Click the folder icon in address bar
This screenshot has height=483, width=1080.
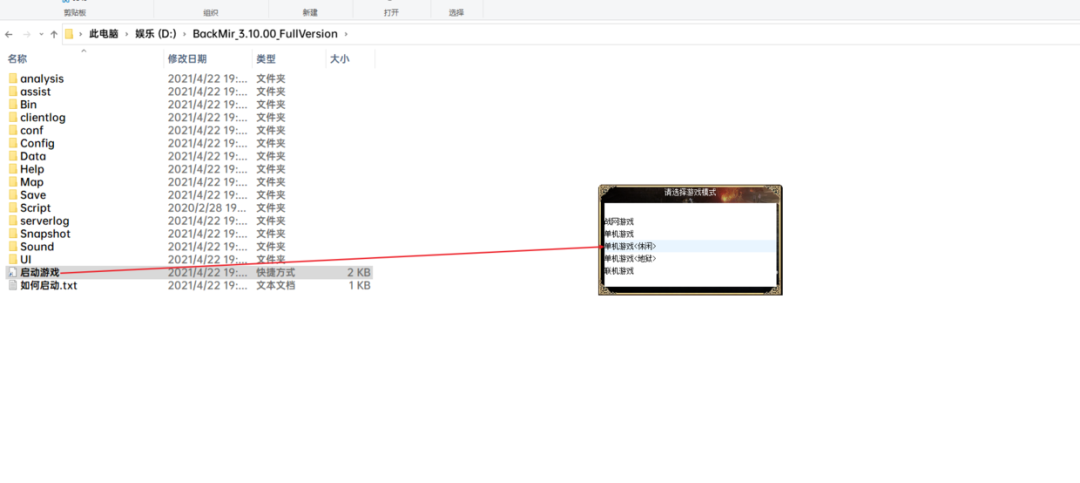69,34
